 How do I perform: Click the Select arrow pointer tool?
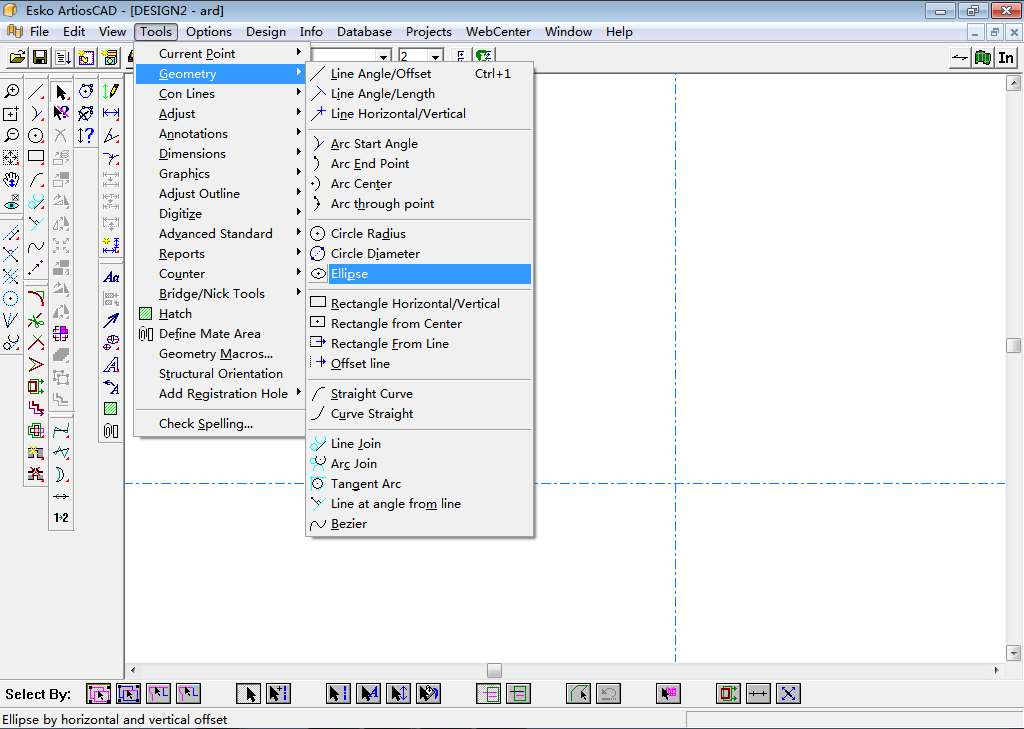tap(61, 92)
